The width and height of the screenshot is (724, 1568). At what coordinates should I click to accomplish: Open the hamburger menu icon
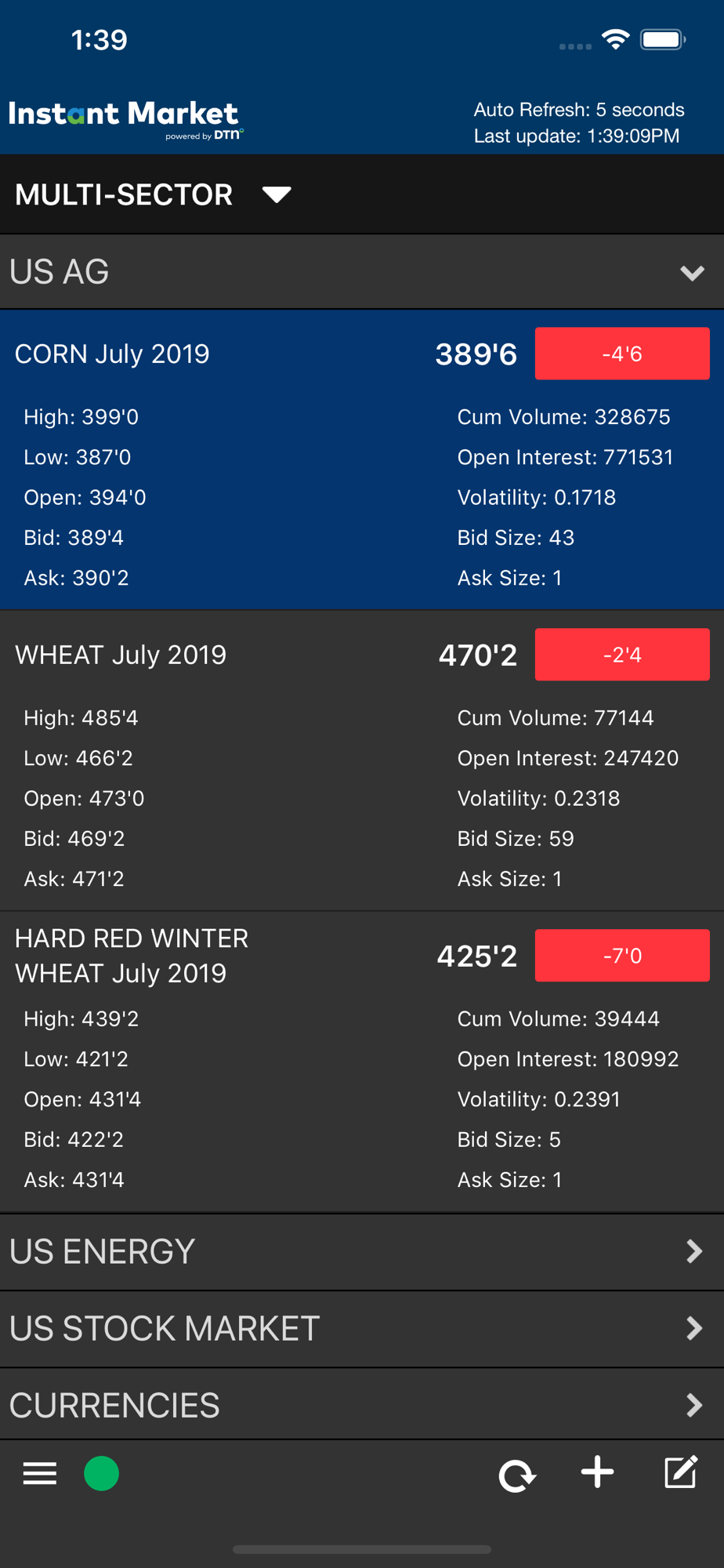point(40,1474)
